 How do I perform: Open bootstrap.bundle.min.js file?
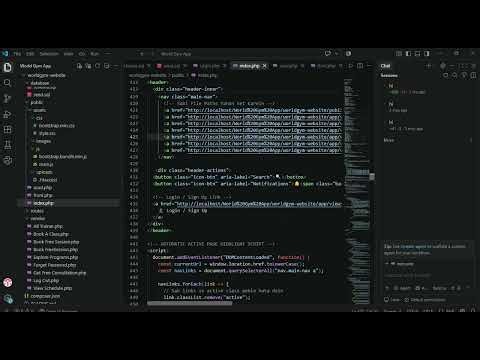pos(63,156)
